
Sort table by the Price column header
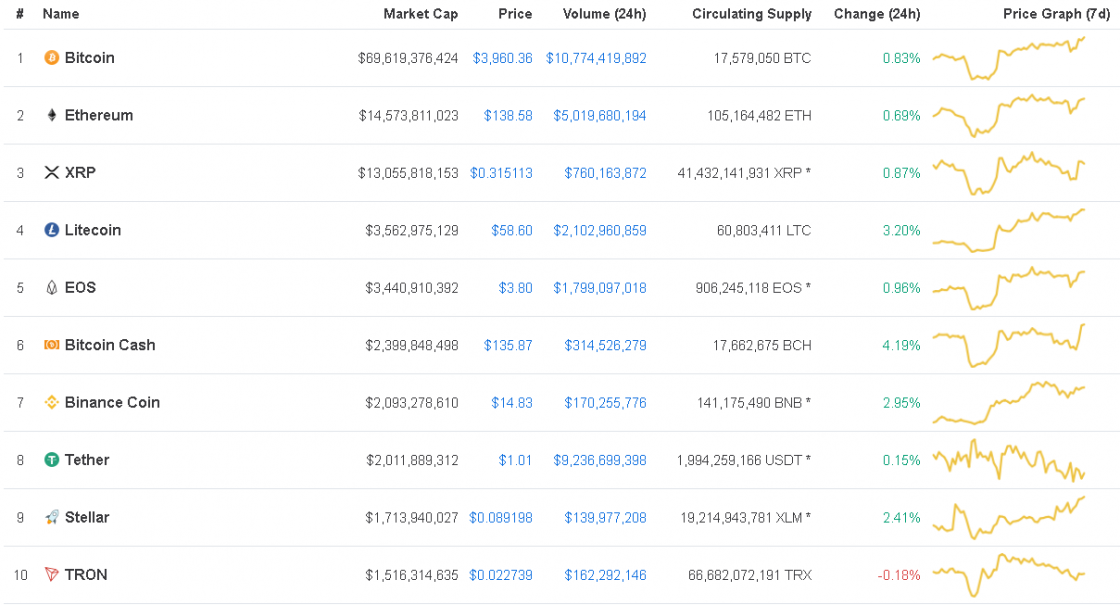pos(516,14)
